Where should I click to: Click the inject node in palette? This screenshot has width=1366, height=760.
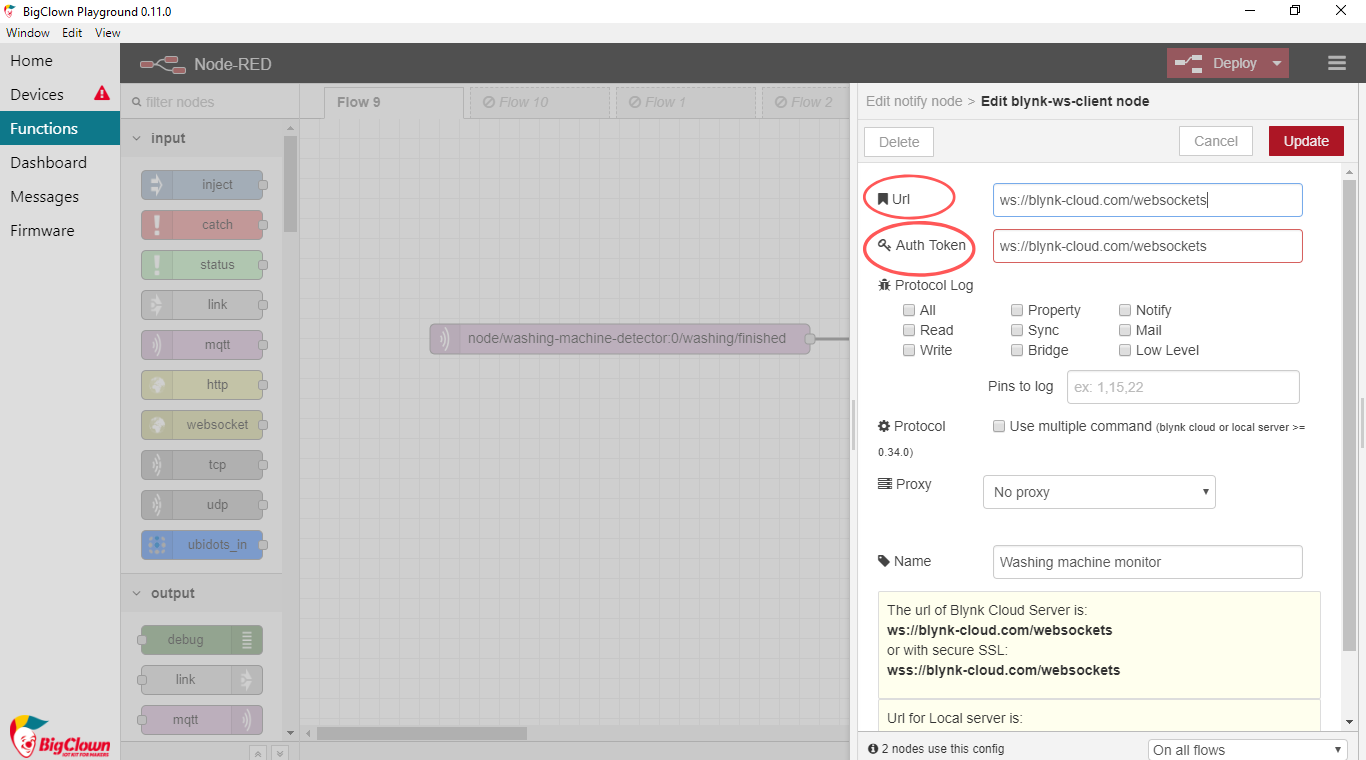coord(202,185)
